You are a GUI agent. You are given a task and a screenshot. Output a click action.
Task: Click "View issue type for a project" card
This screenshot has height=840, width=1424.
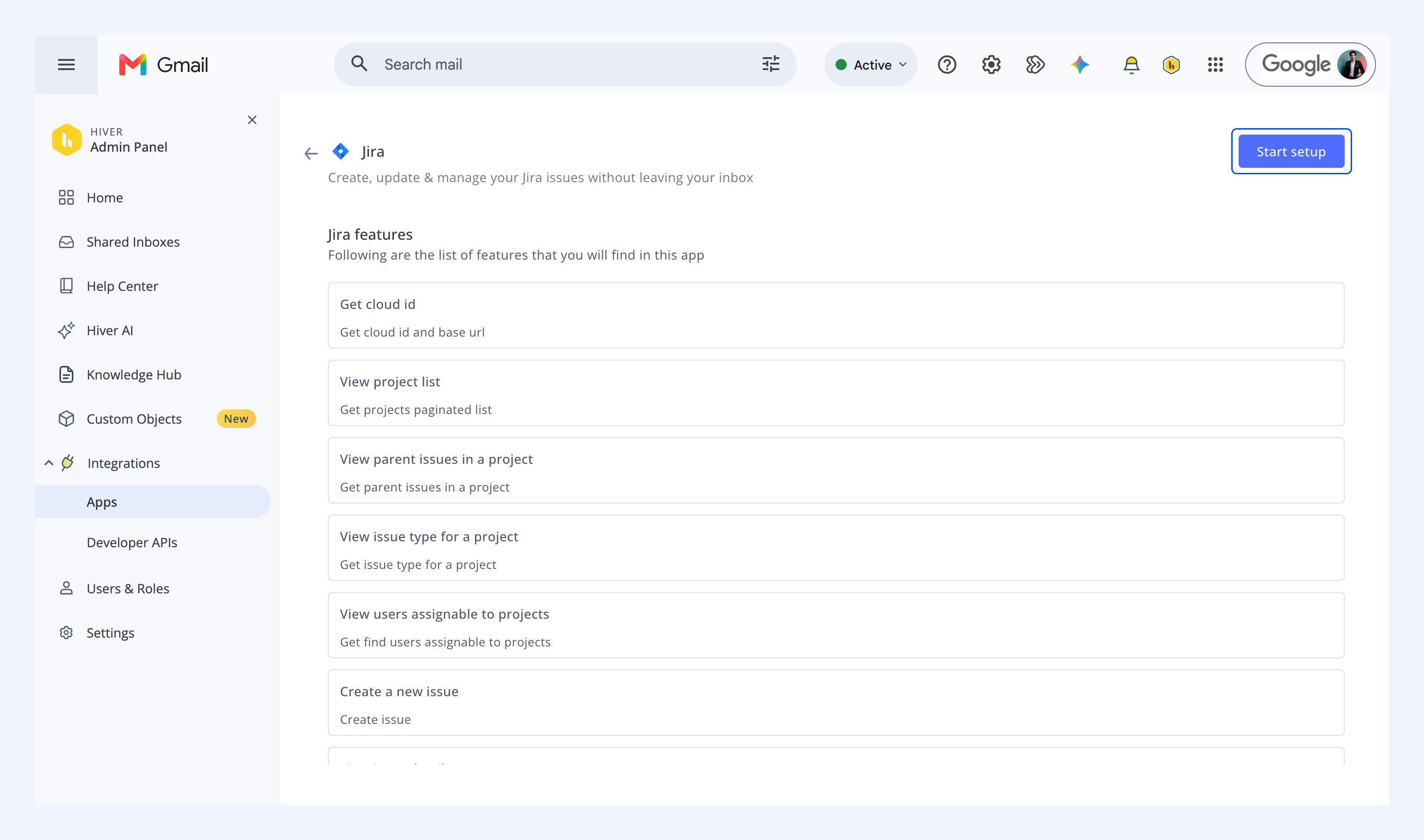836,548
